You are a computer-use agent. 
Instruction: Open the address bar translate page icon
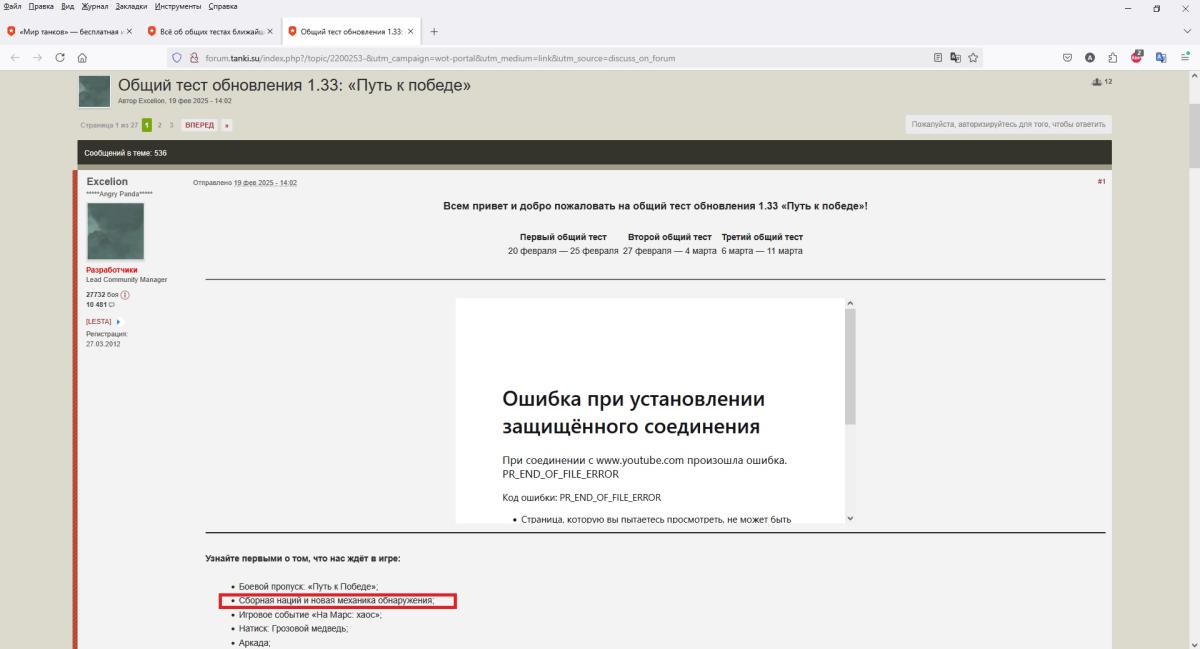tap(955, 58)
